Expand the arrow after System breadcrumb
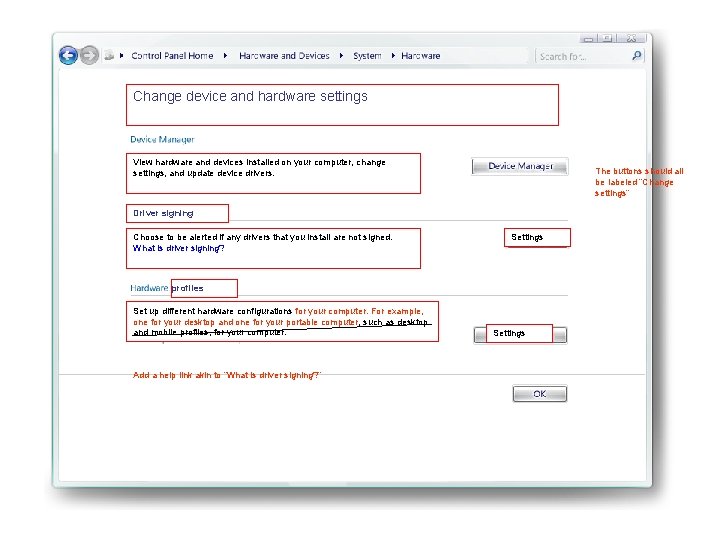Viewport: 720px width, 540px height. (394, 56)
